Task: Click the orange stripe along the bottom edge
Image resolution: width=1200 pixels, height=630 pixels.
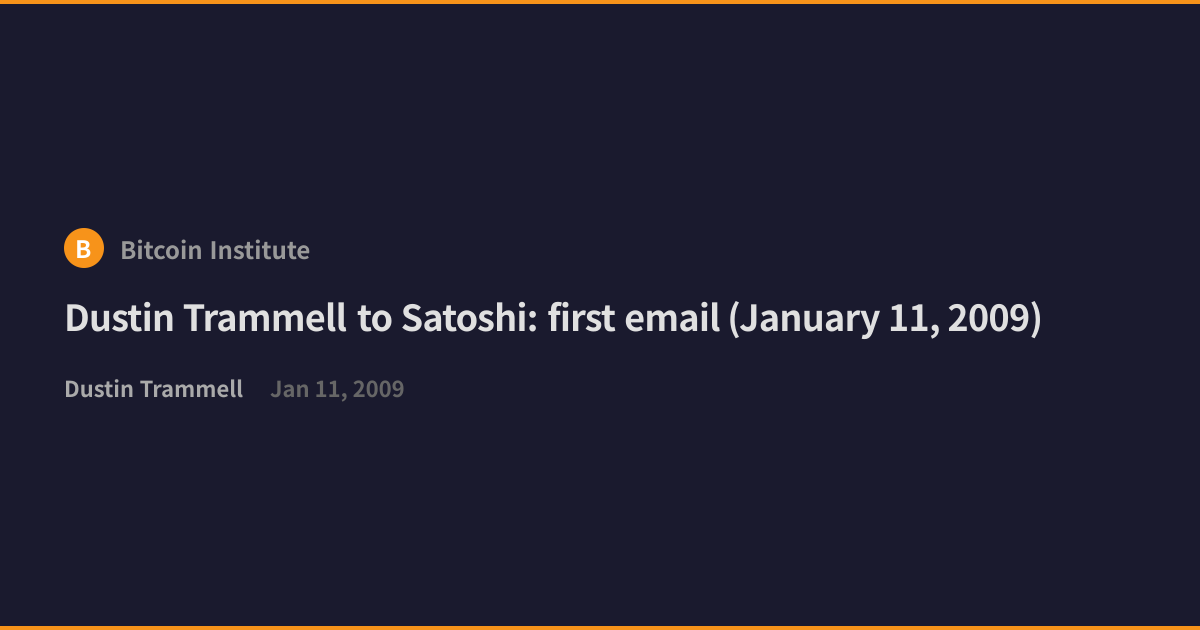Action: click(600, 628)
